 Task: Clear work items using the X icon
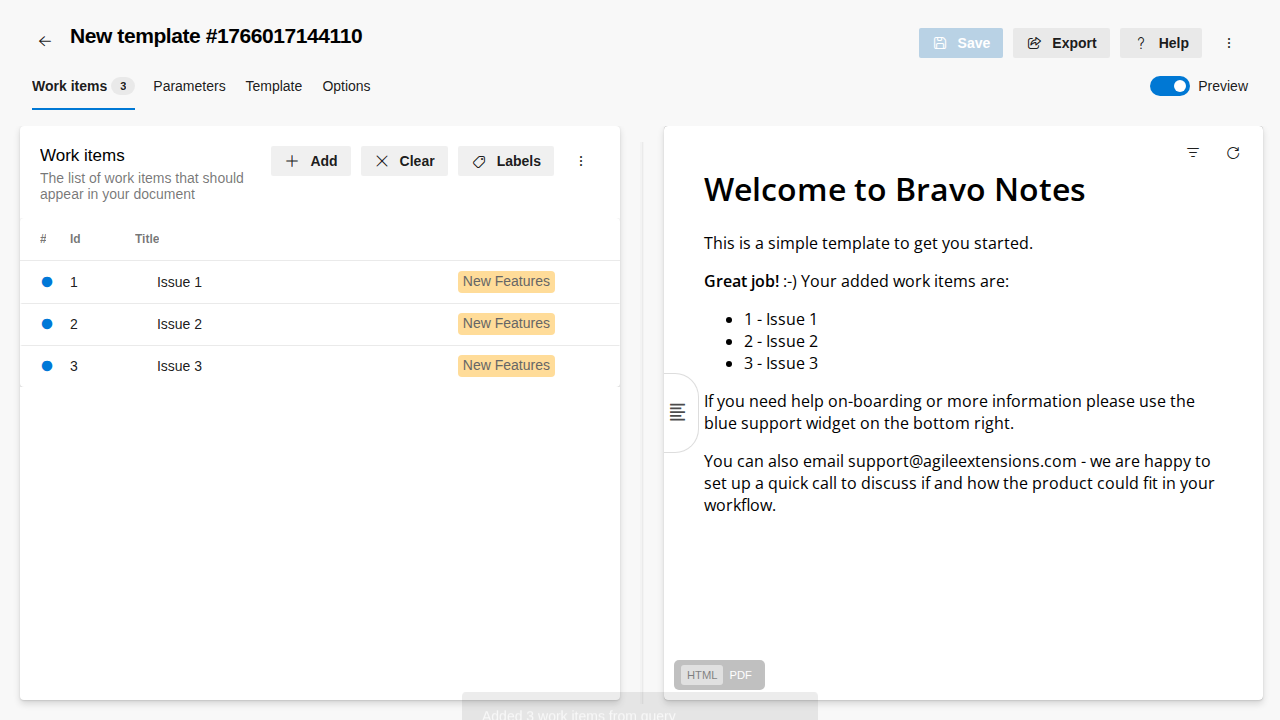[382, 161]
